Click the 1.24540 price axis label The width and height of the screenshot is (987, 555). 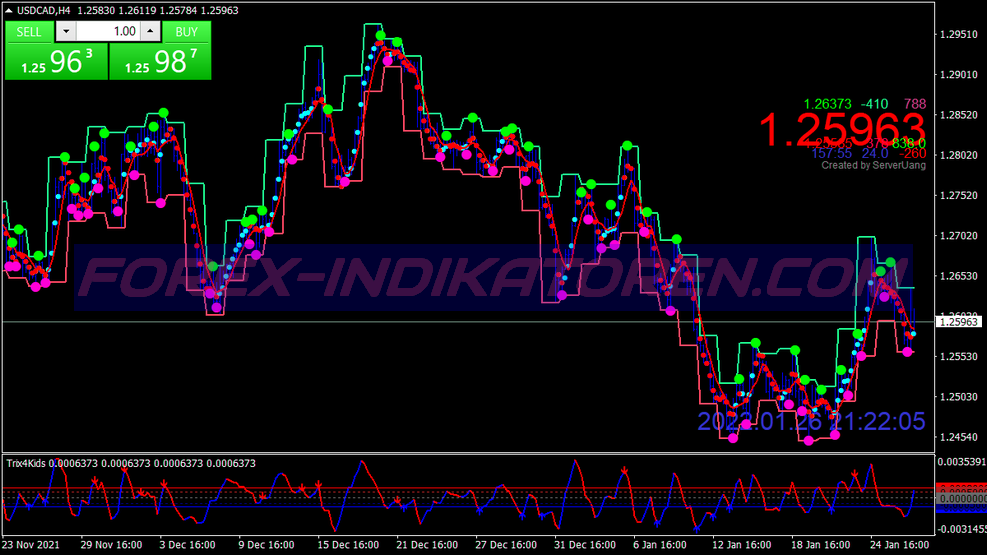959,437
